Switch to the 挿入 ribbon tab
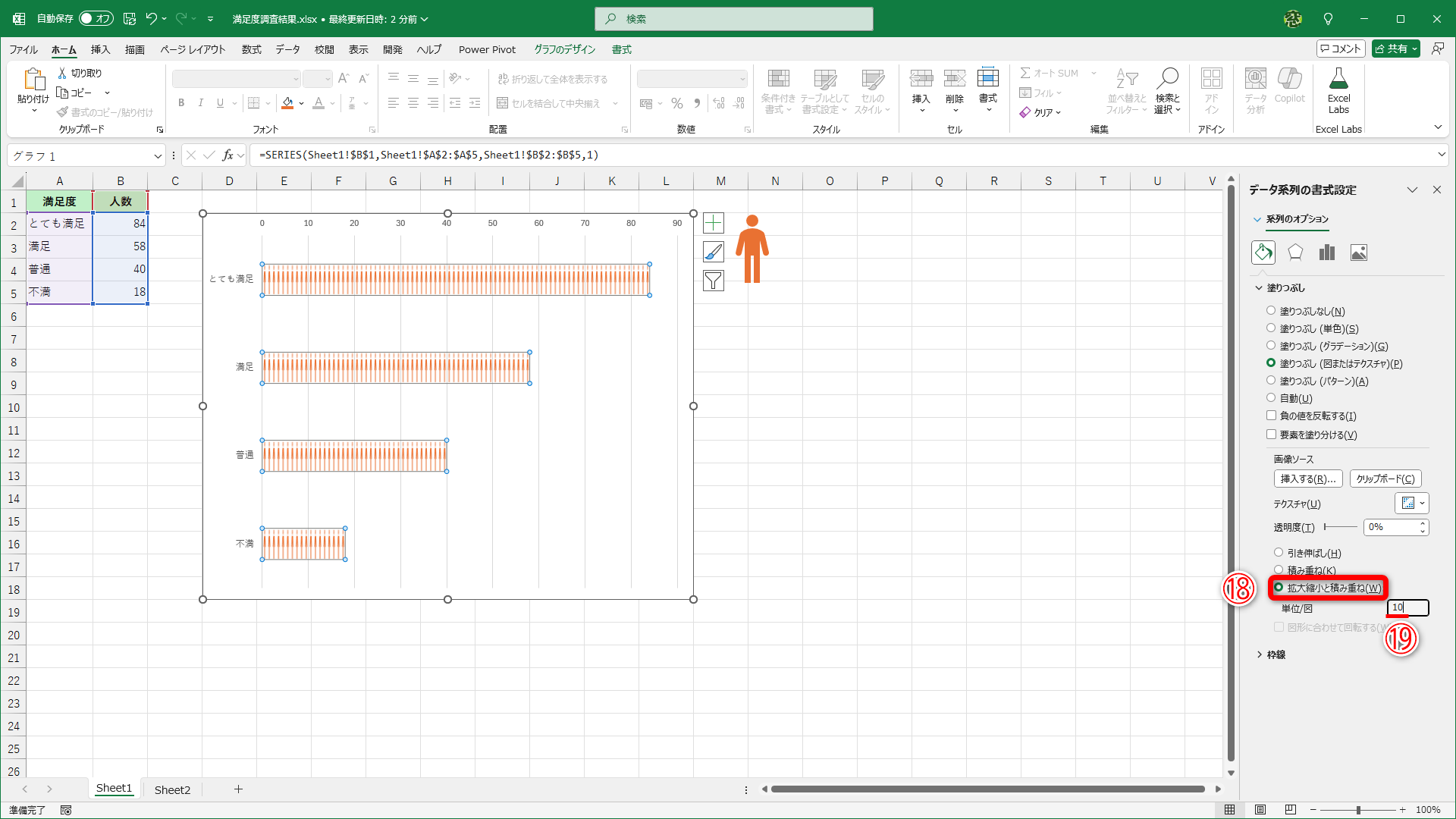Screen dimensions: 1456x819 pos(100,49)
